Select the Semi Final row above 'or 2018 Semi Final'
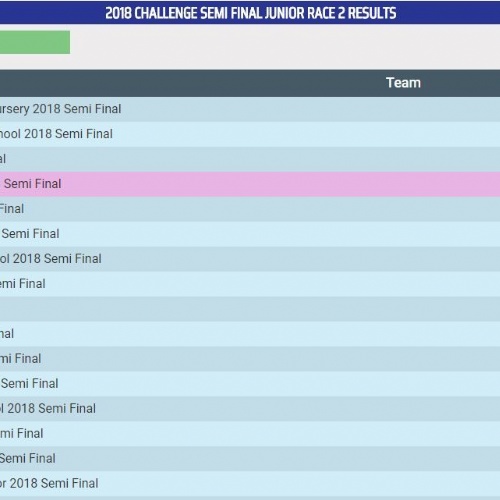The height and width of the screenshot is (500, 500). click(x=250, y=459)
